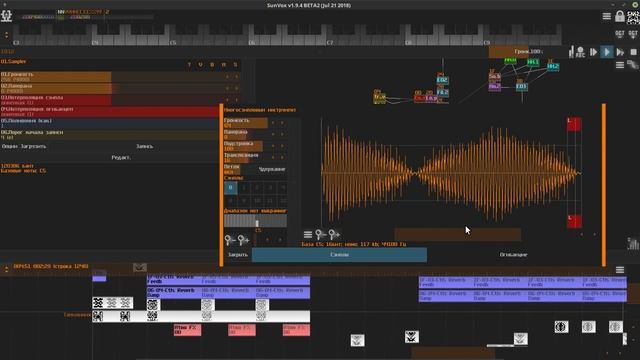Select the green module node on canvas

tap(510, 61)
